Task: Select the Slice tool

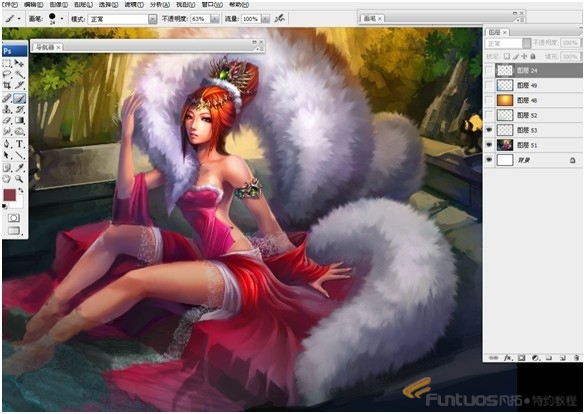Action: [19, 85]
